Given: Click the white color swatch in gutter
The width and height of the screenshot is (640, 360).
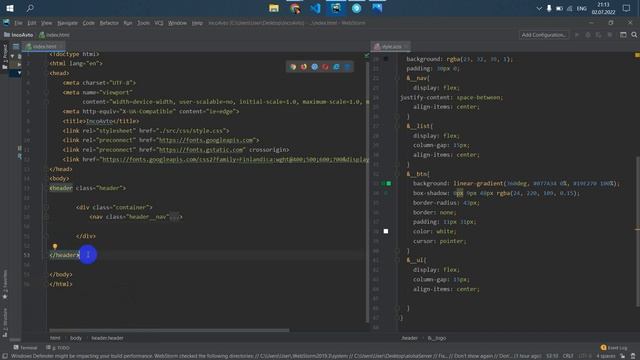Looking at the screenshot, I should coord(386,231).
